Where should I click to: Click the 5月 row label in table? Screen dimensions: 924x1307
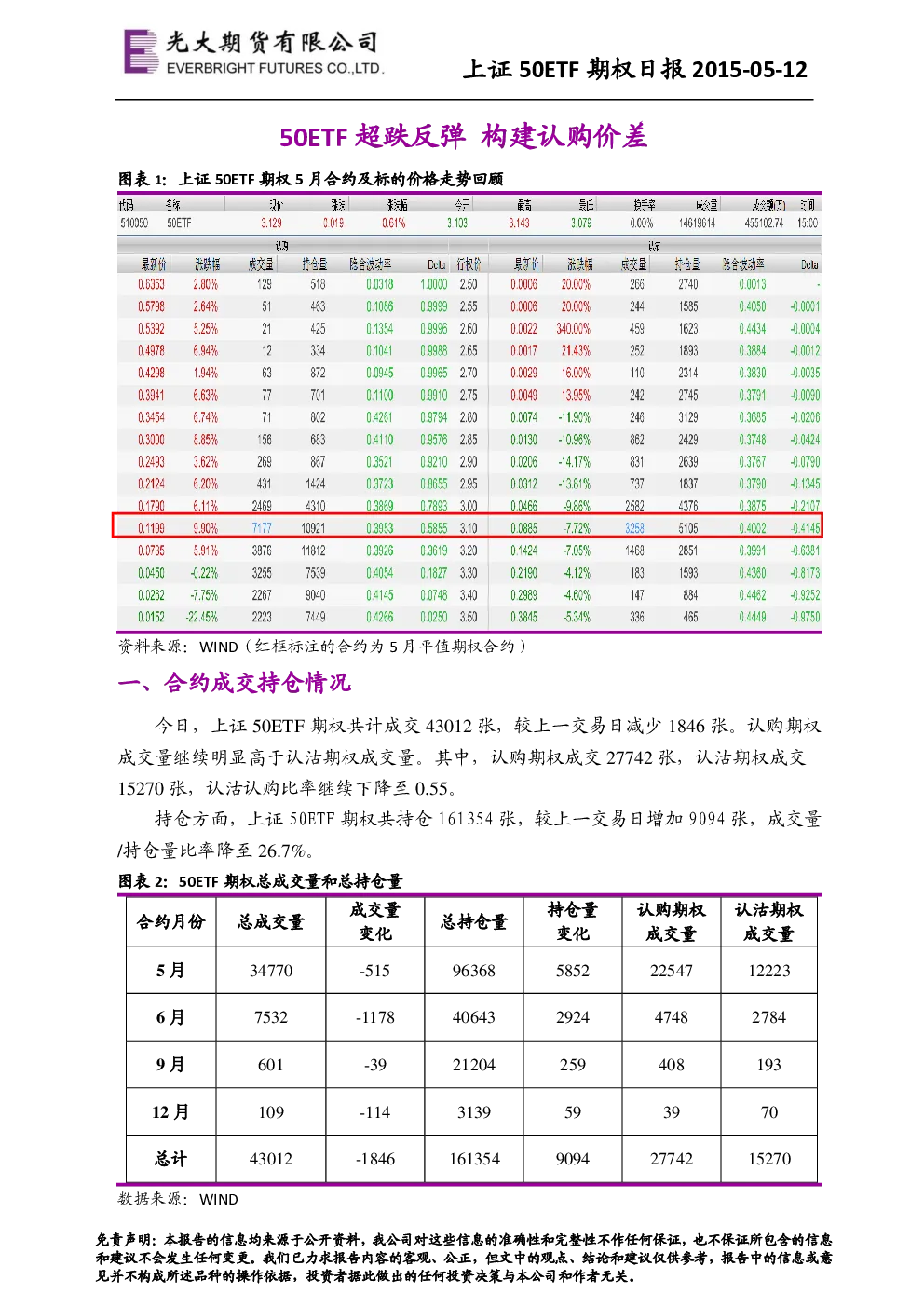(170, 971)
